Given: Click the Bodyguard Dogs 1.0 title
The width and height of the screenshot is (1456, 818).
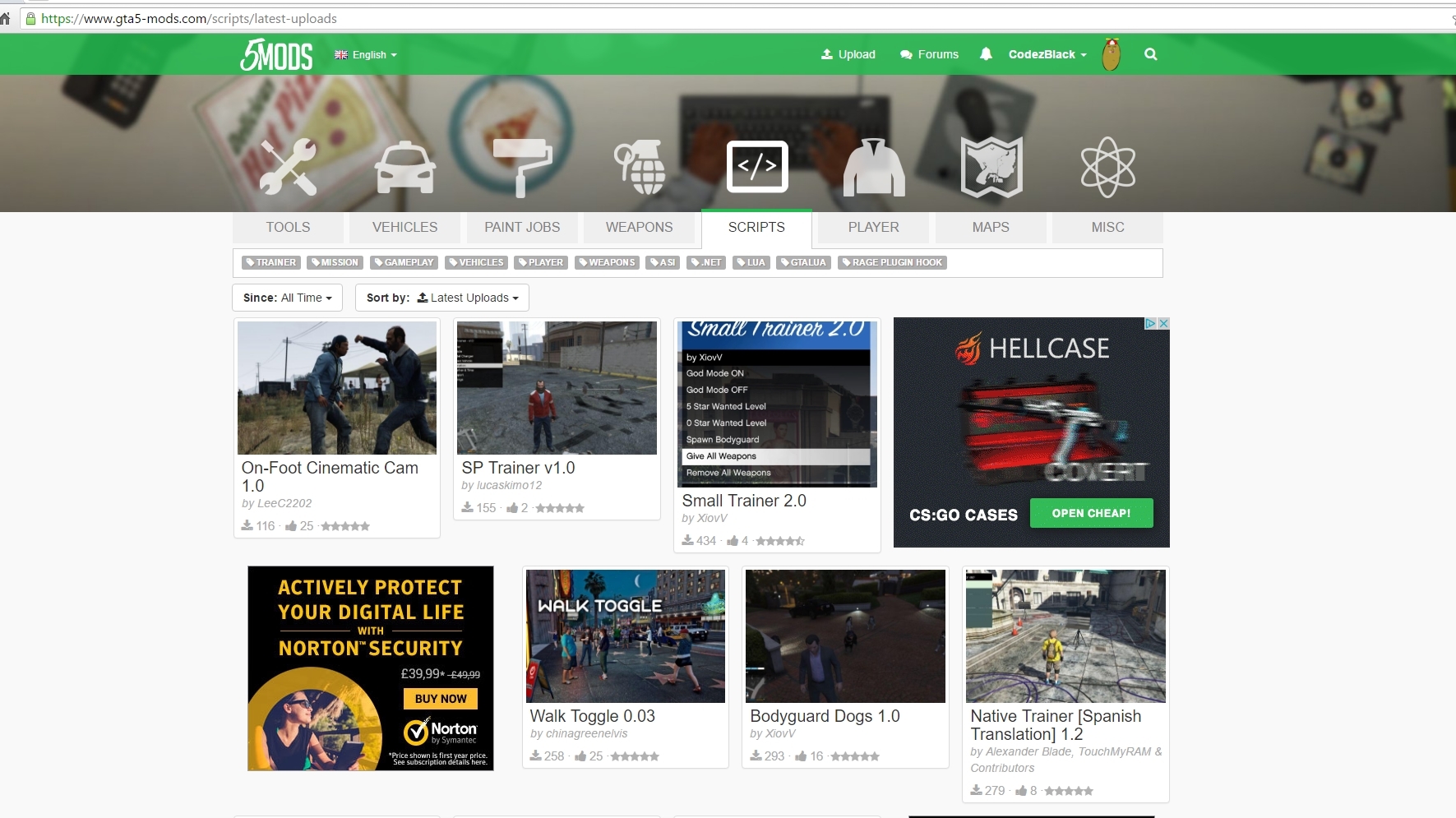Looking at the screenshot, I should 825,716.
